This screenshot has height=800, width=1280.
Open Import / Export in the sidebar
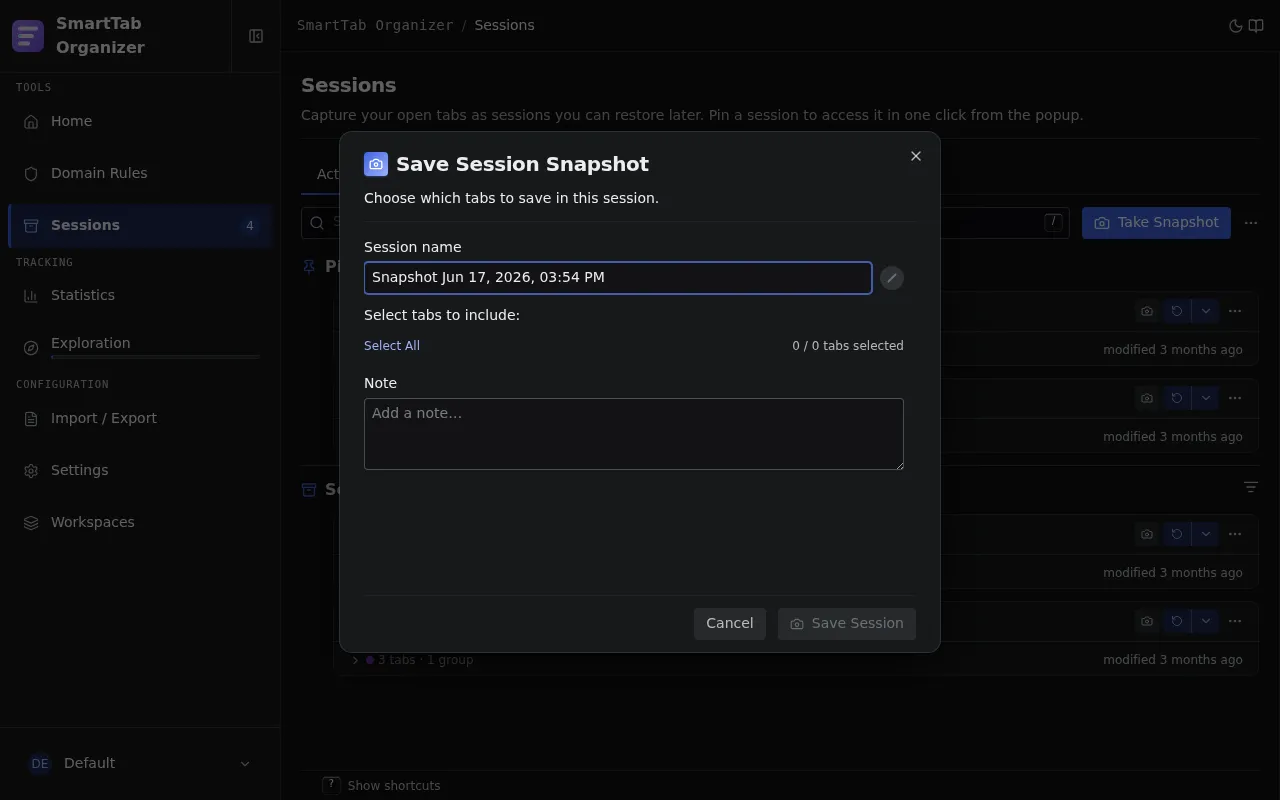[140, 418]
